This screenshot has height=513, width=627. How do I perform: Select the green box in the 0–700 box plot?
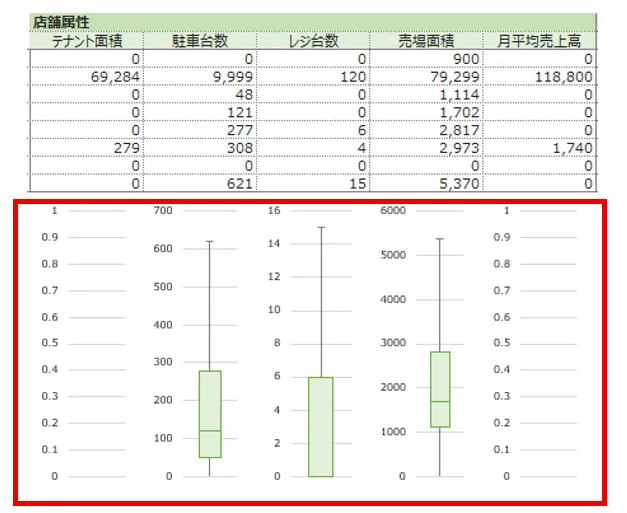pyautogui.click(x=210, y=414)
